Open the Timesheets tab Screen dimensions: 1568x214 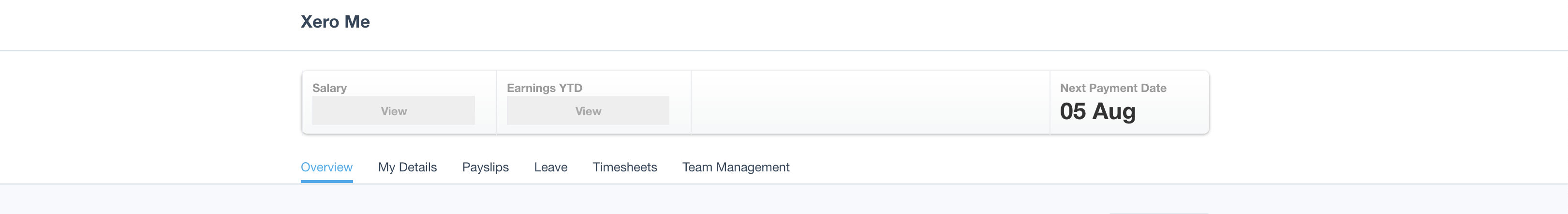[624, 167]
